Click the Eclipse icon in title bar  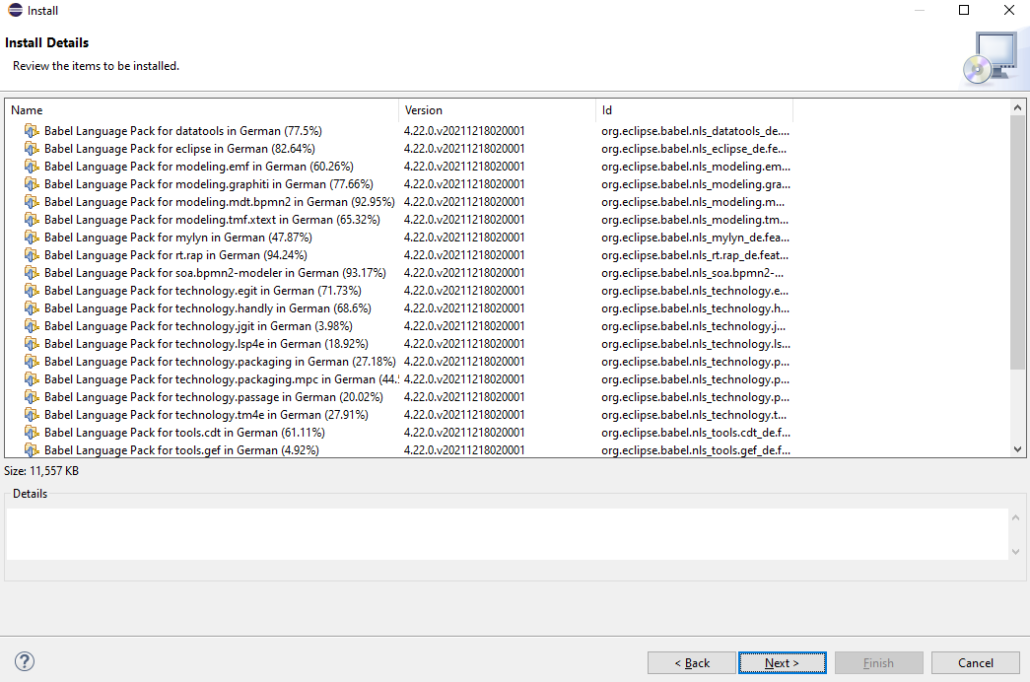tap(12, 11)
